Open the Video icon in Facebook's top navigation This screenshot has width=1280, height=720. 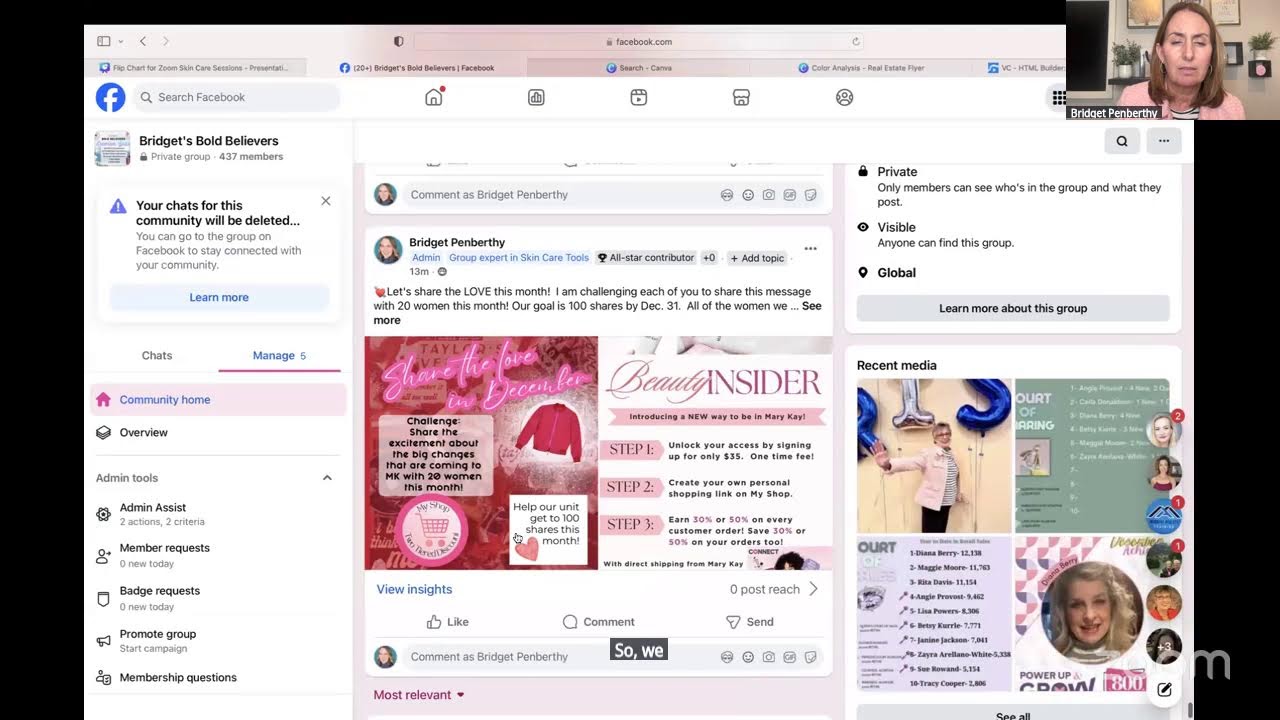639,97
